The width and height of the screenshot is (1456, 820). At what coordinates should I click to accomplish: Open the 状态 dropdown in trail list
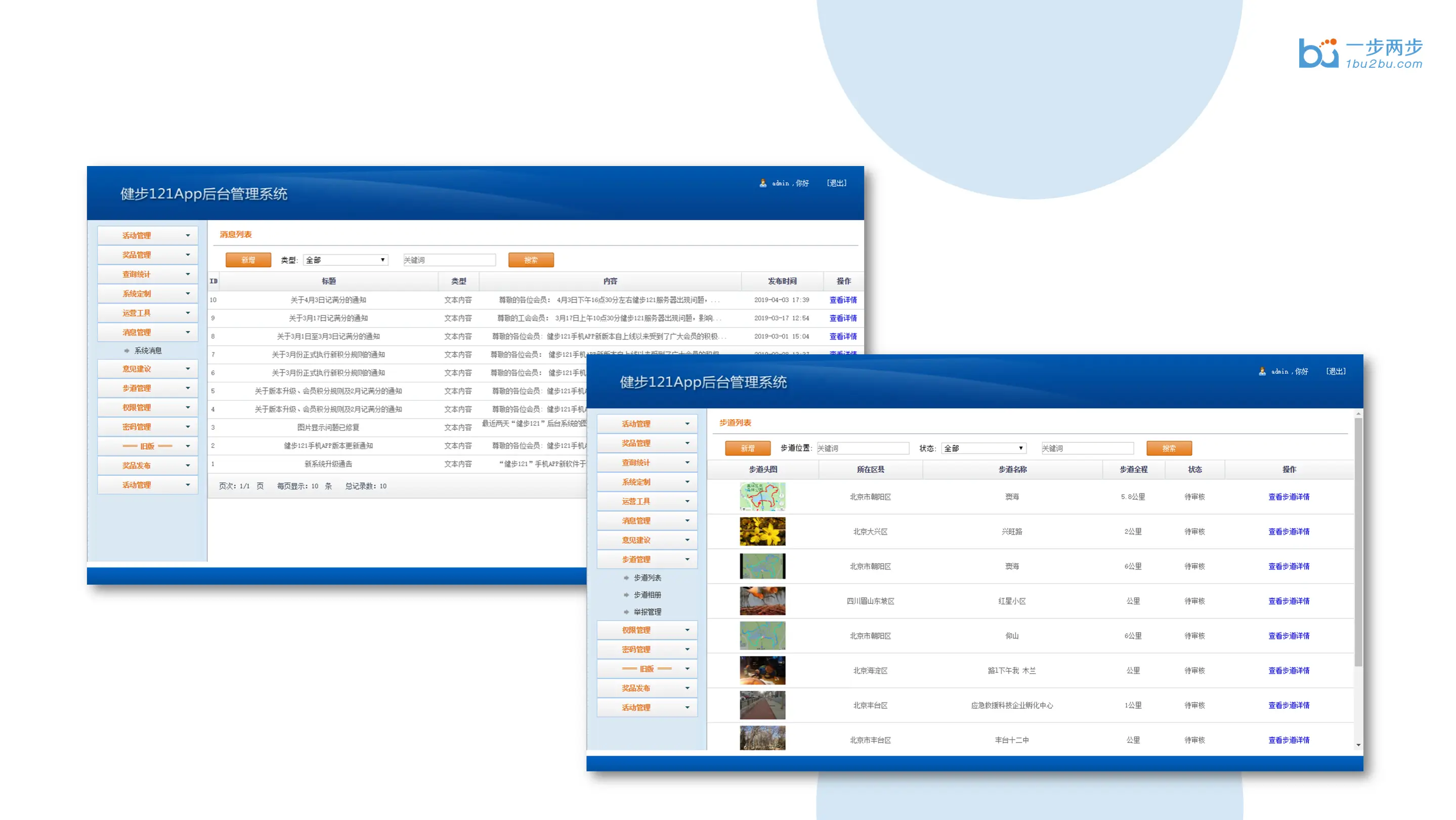[983, 448]
